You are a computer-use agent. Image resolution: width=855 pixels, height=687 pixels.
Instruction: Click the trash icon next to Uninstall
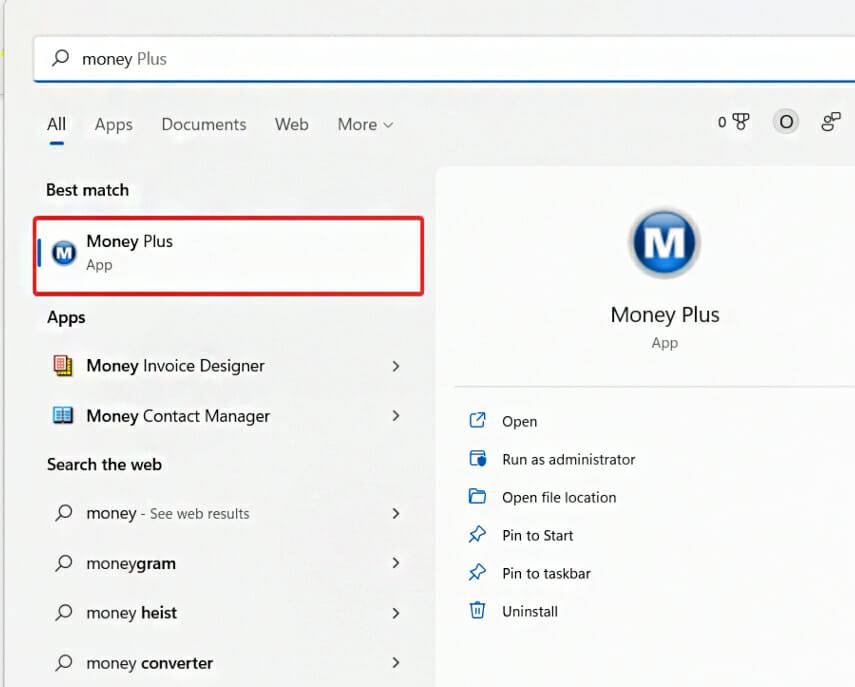pos(480,611)
